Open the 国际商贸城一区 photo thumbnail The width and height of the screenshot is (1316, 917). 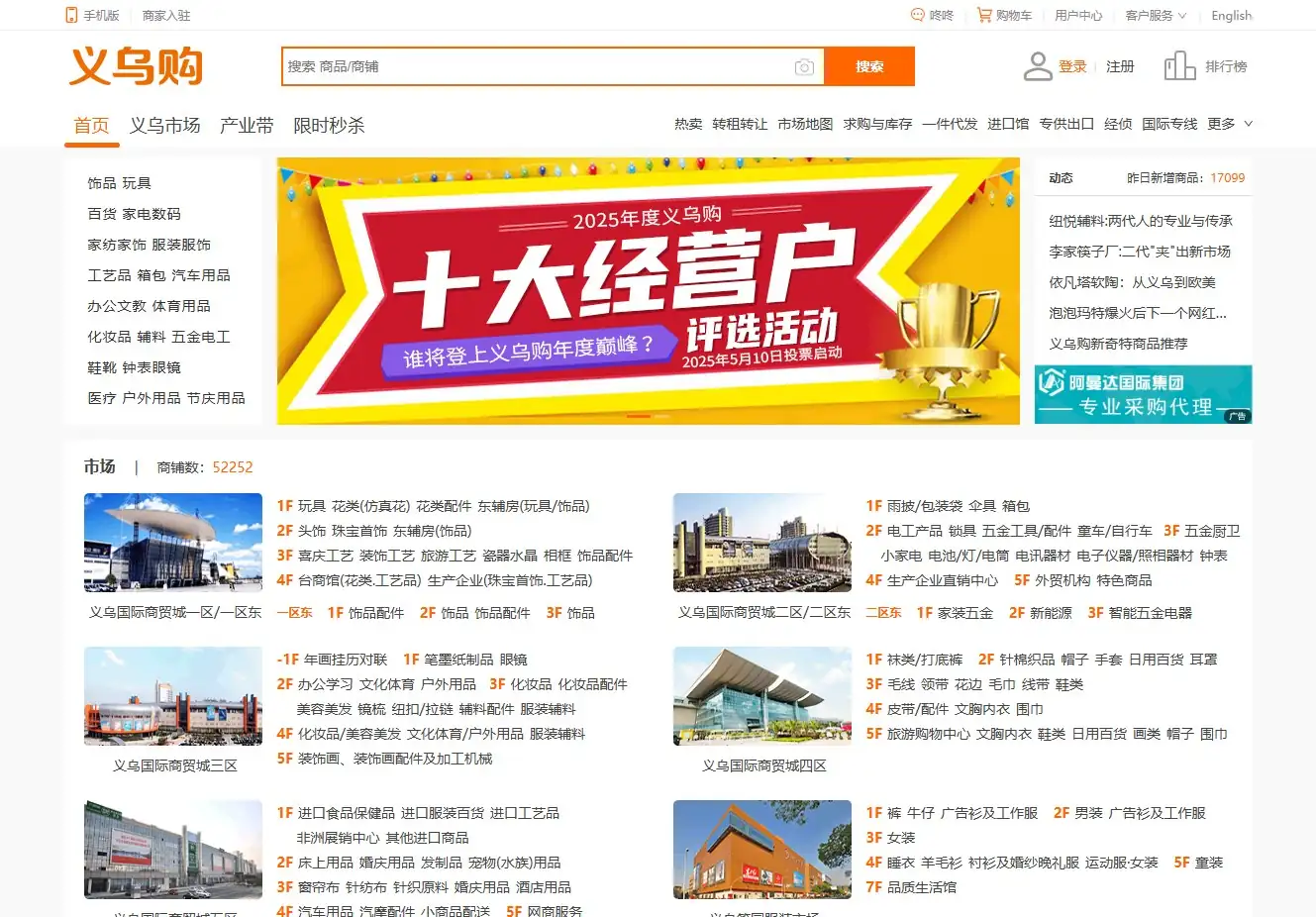[x=173, y=543]
